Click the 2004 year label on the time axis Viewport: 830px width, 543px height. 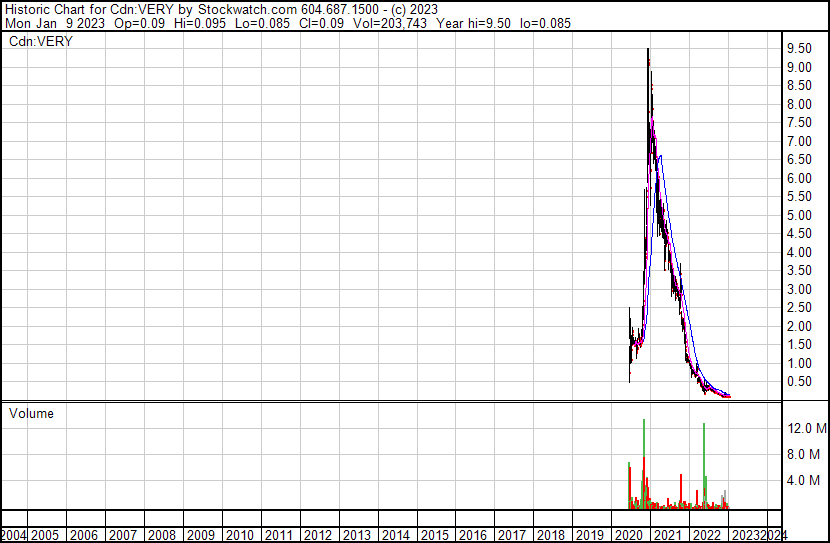click(14, 535)
